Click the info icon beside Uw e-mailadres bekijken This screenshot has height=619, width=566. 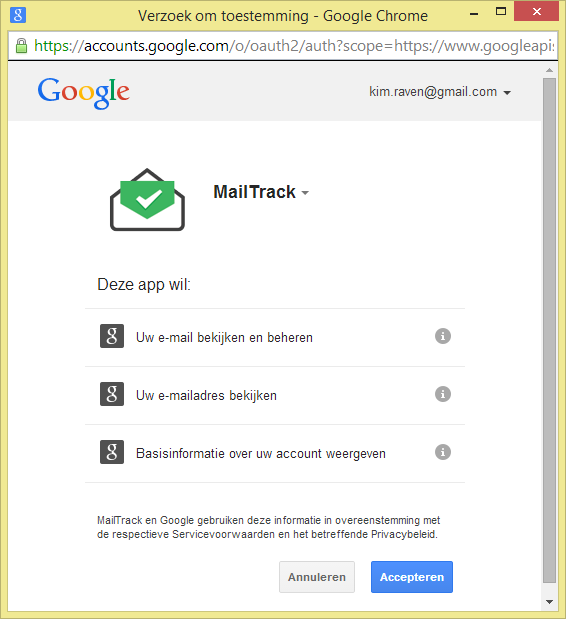tap(442, 394)
